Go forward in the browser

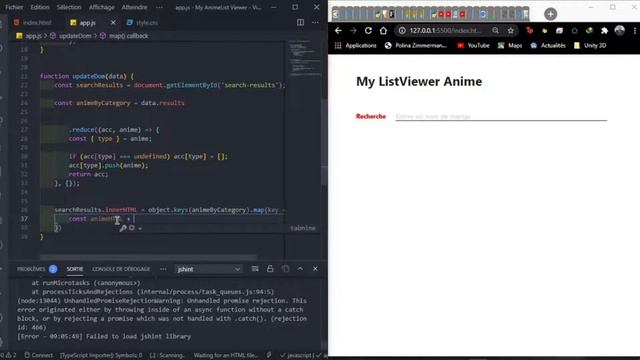coord(353,31)
